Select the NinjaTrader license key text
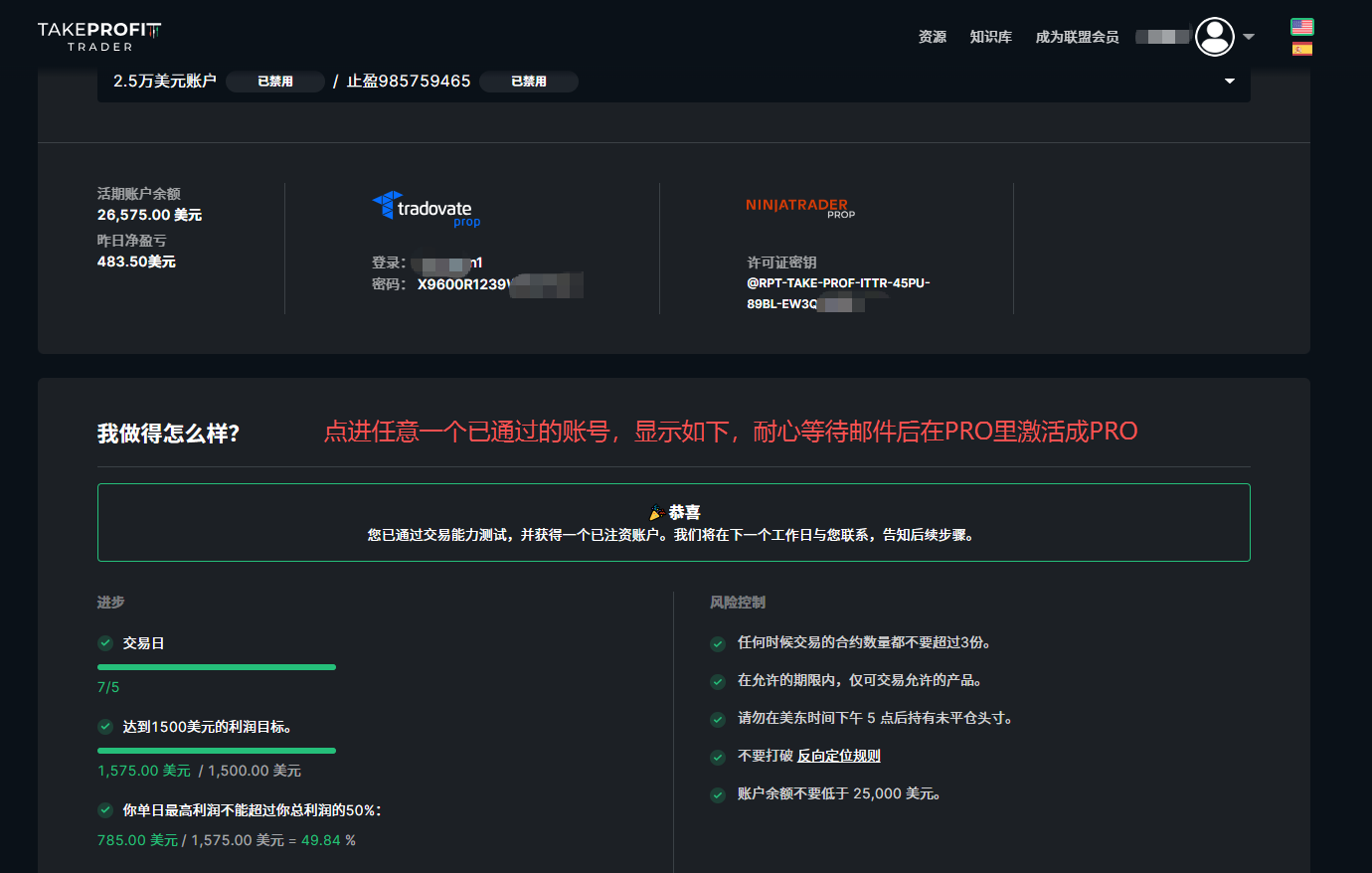 [838, 293]
